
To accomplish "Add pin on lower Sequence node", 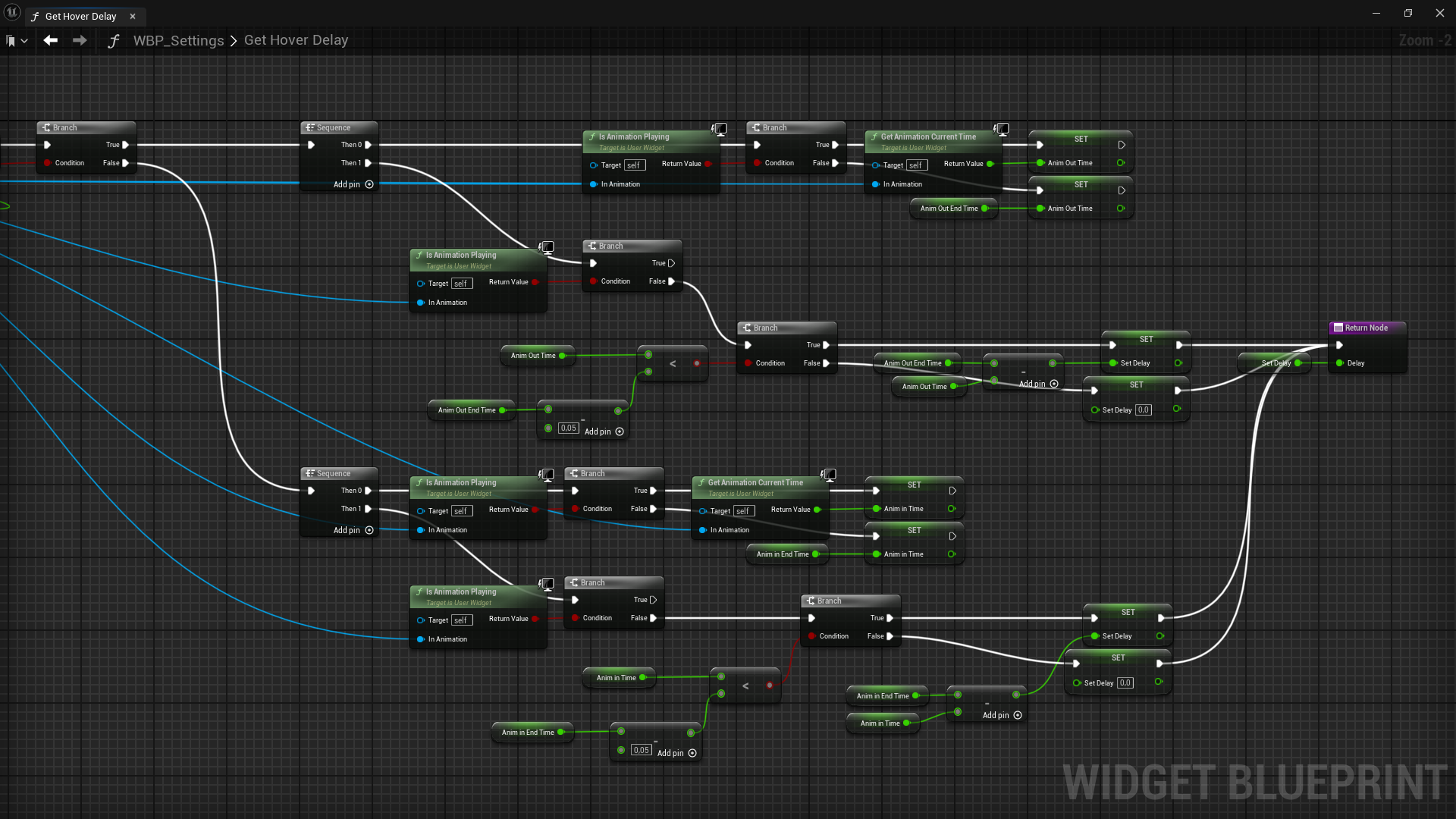I will [369, 530].
